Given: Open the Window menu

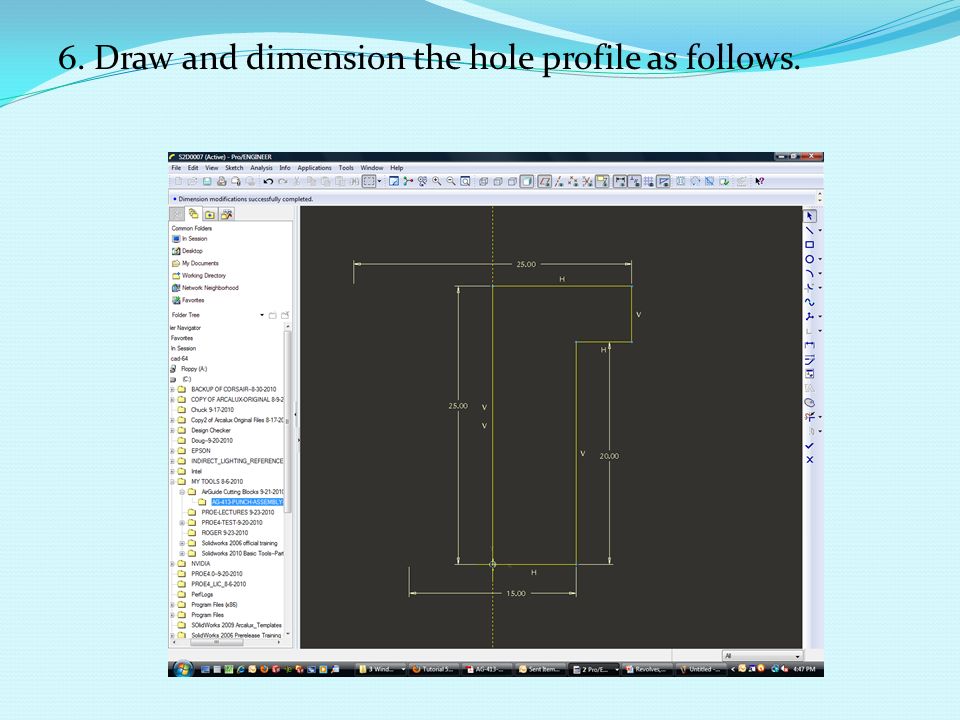Looking at the screenshot, I should 372,168.
